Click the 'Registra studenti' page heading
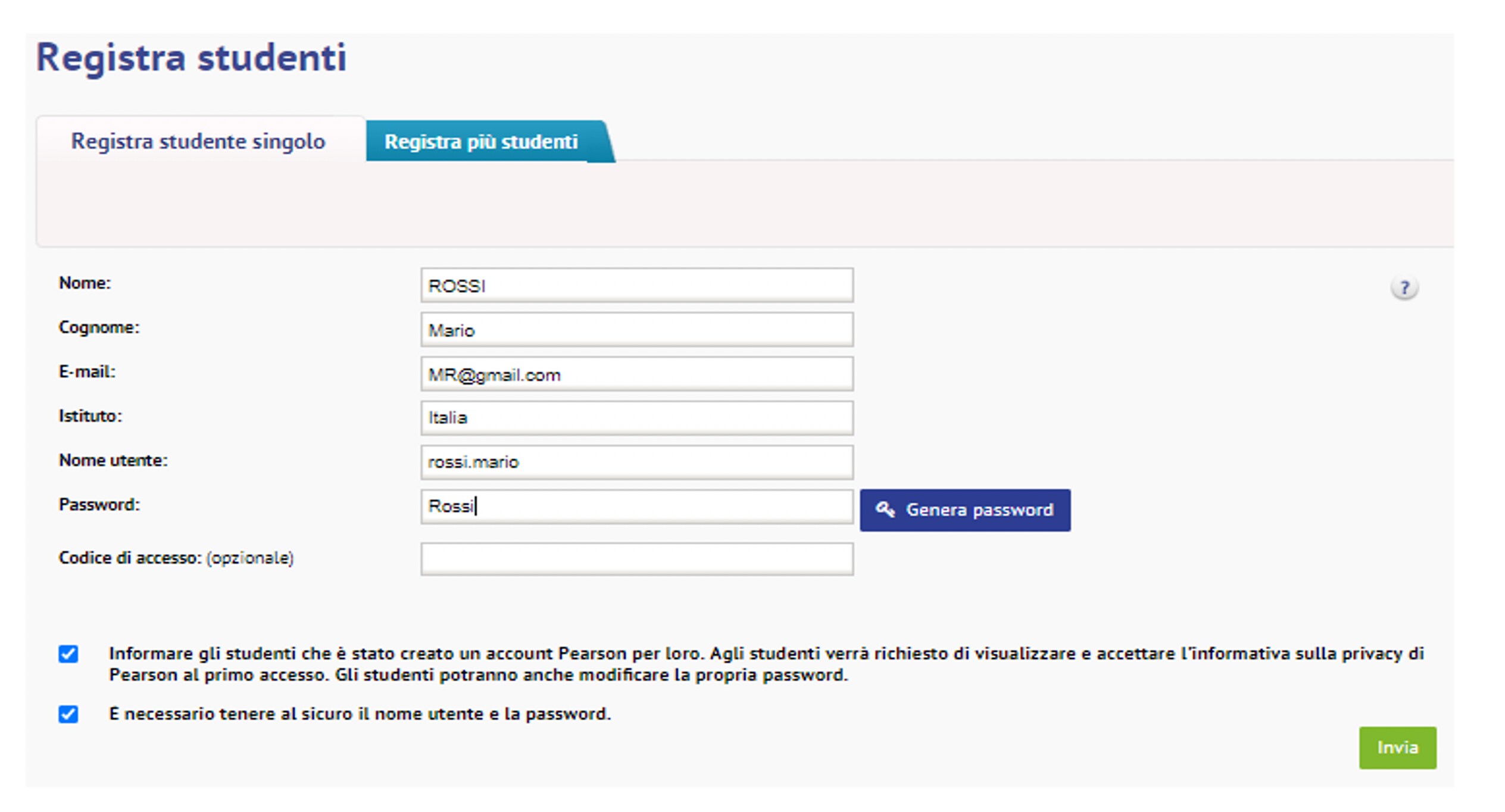The width and height of the screenshot is (1505, 812). (x=191, y=58)
